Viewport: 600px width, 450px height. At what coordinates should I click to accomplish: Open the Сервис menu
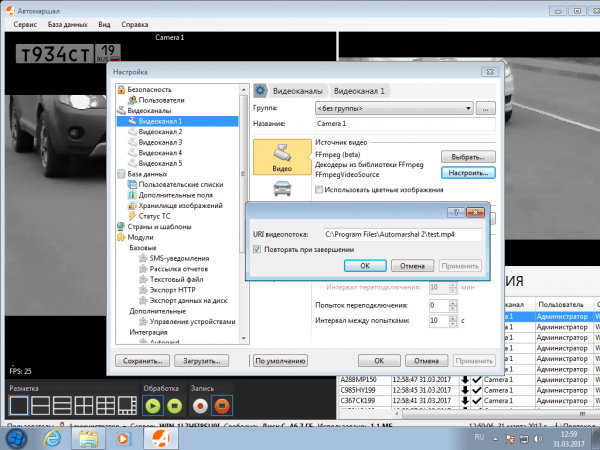(x=27, y=22)
